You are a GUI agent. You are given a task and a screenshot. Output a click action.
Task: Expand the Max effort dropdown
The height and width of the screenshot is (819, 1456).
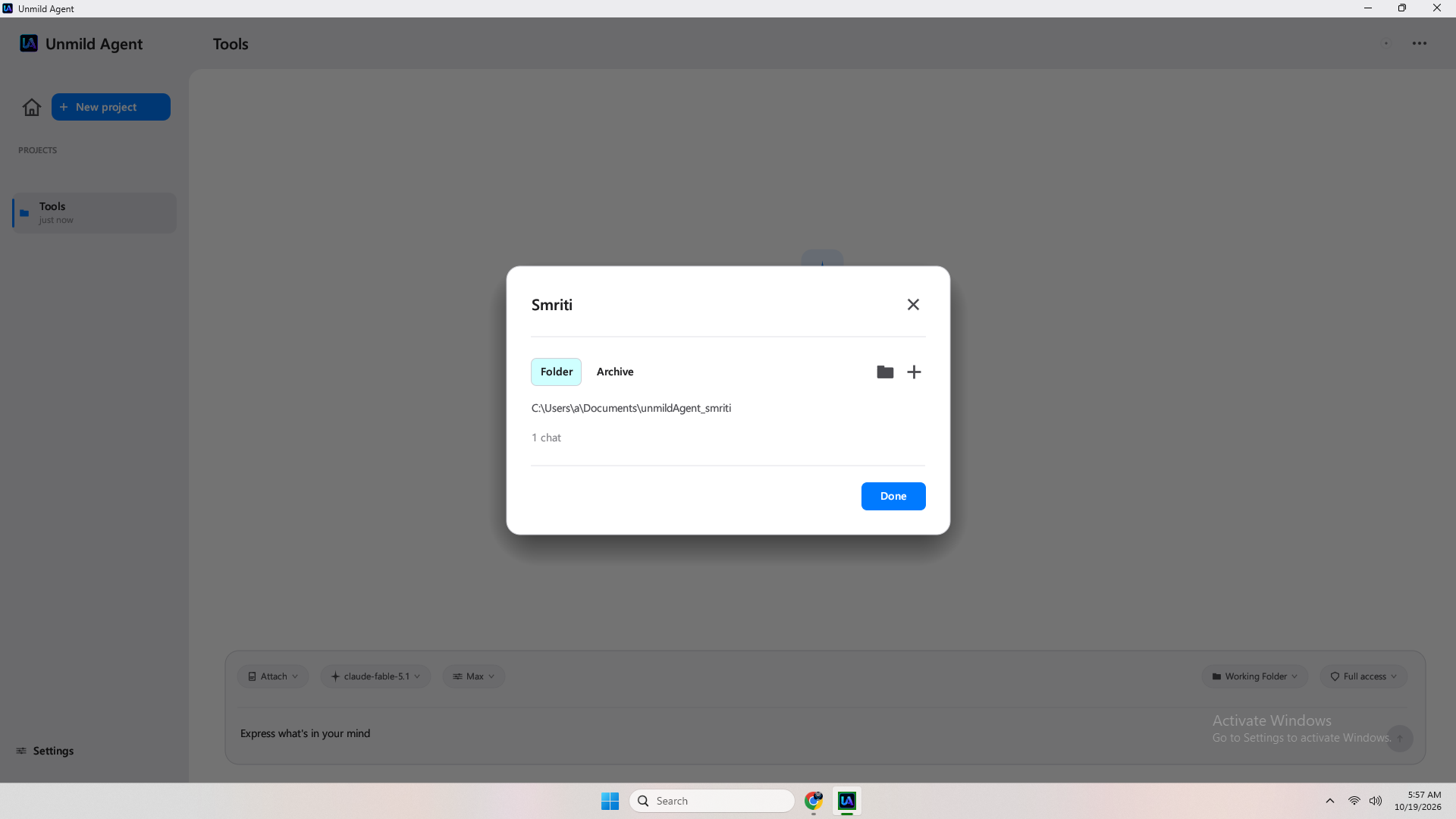(x=474, y=676)
